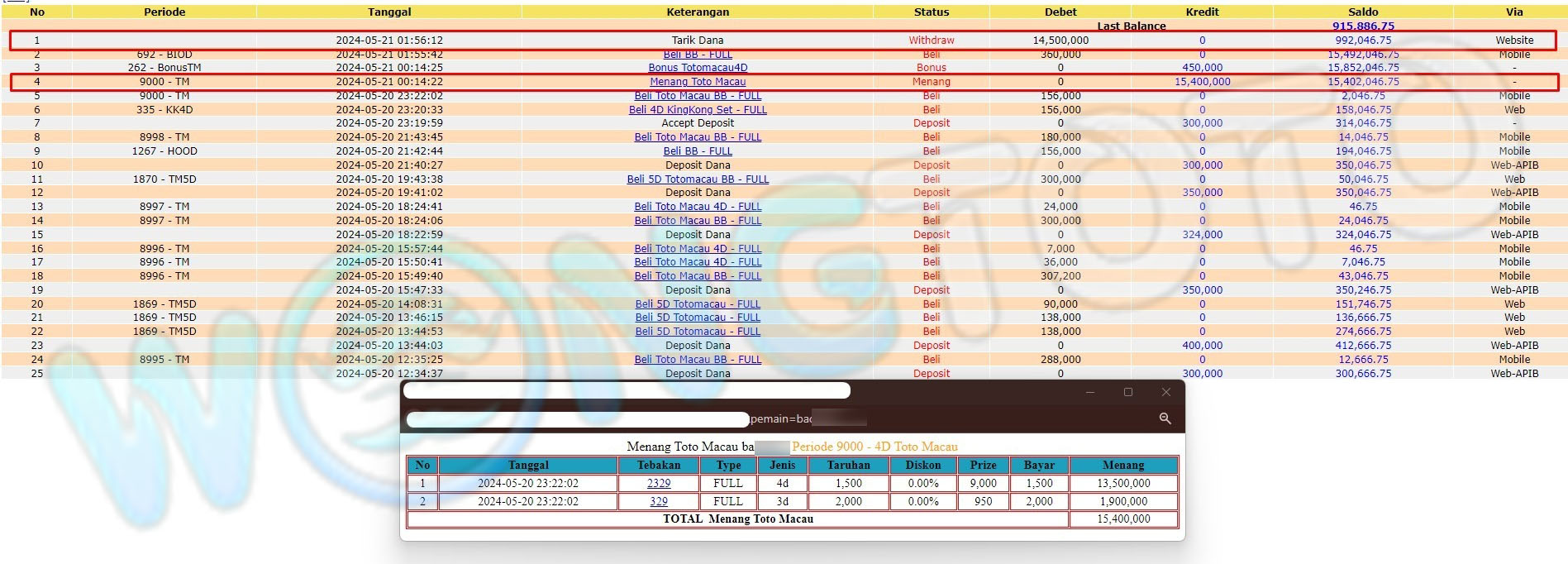Open Beli 4D KingKong Set - FULL link
The image size is (1568, 564).
tap(697, 109)
